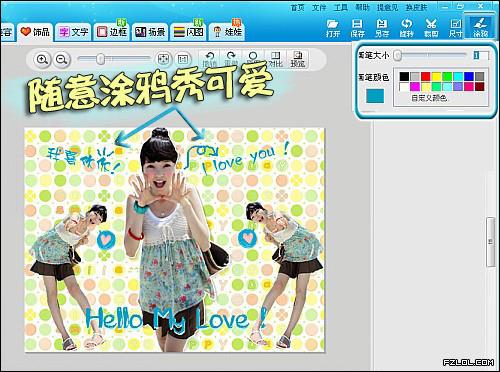Pick the black color swatch
500x372 pixels.
tap(404, 76)
